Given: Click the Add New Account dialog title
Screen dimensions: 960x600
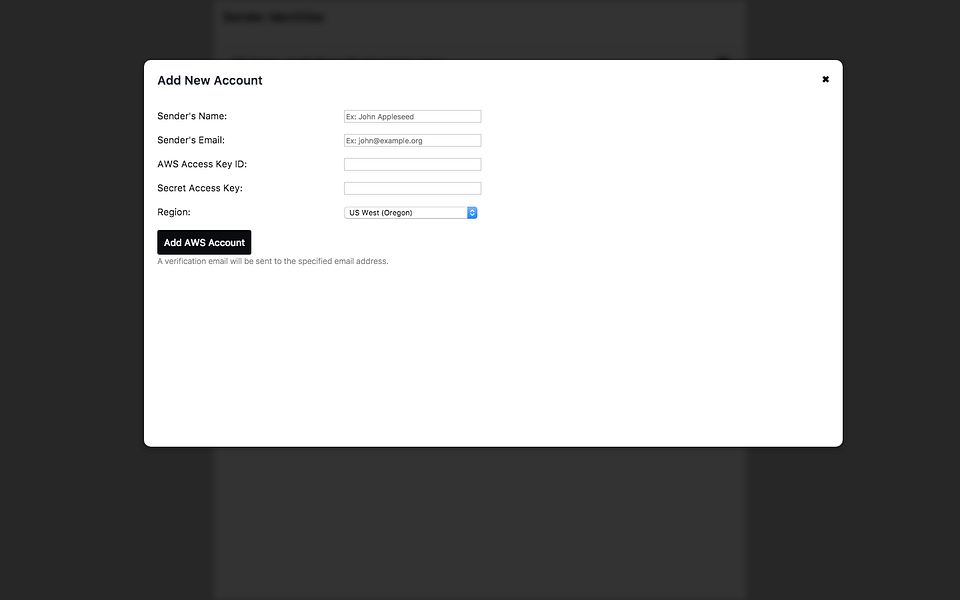Looking at the screenshot, I should 210,80.
